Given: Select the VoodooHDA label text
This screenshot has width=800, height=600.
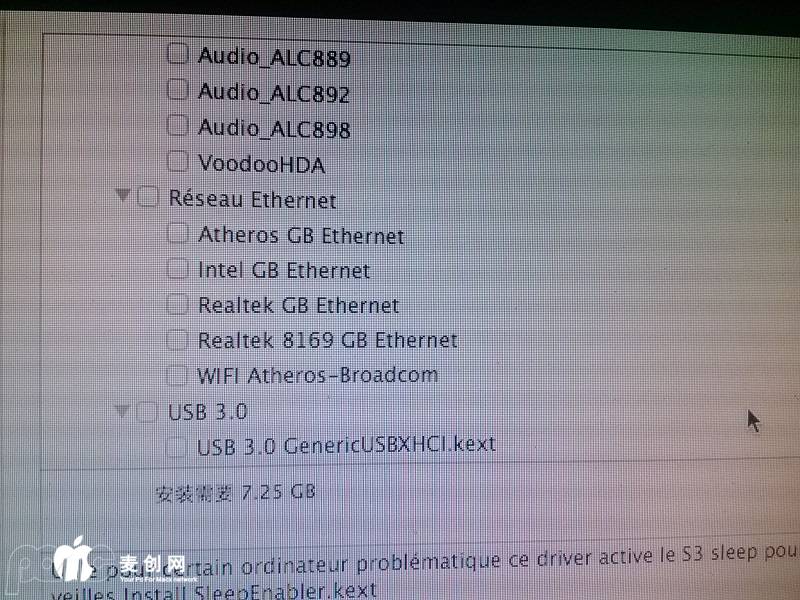Looking at the screenshot, I should pos(262,164).
